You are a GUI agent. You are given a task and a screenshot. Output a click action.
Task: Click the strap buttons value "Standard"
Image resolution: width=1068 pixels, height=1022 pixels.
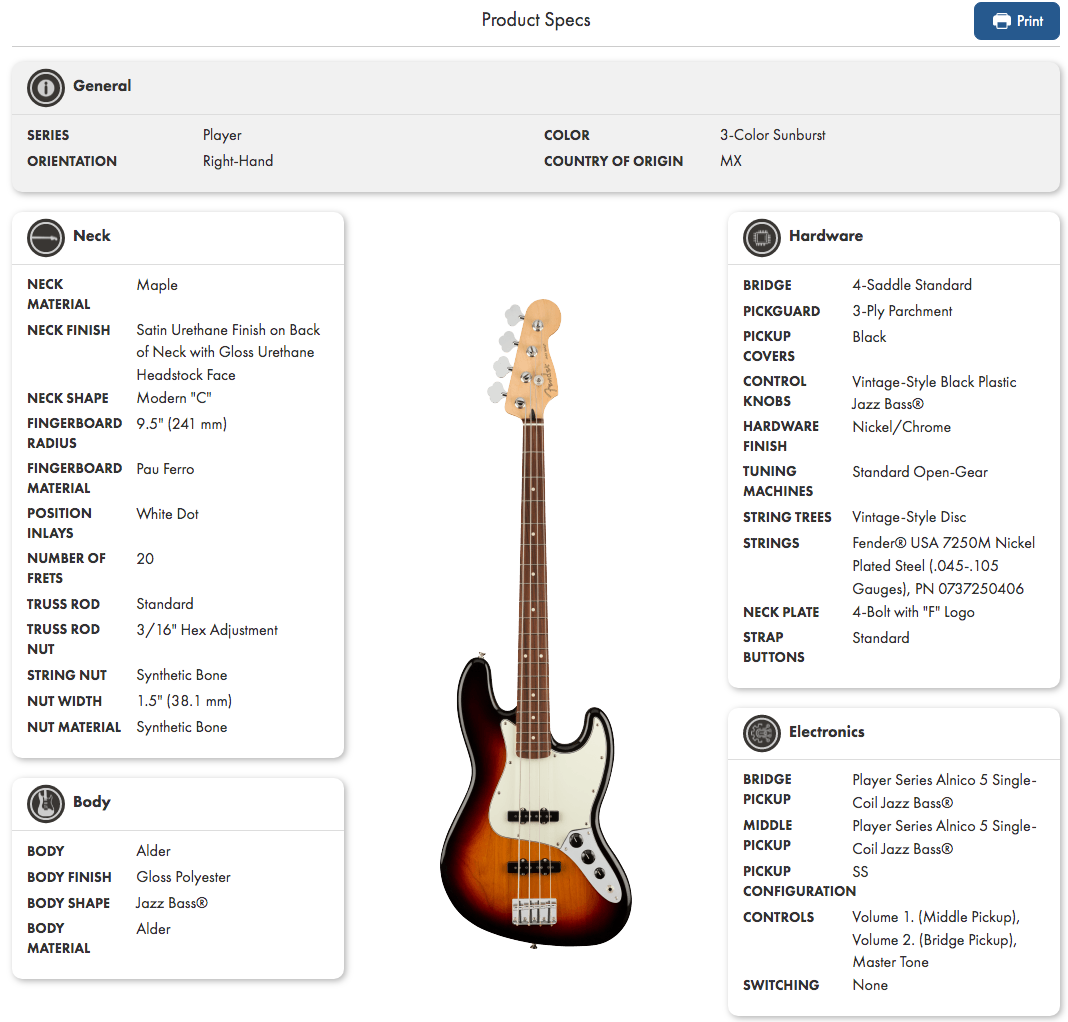click(881, 638)
